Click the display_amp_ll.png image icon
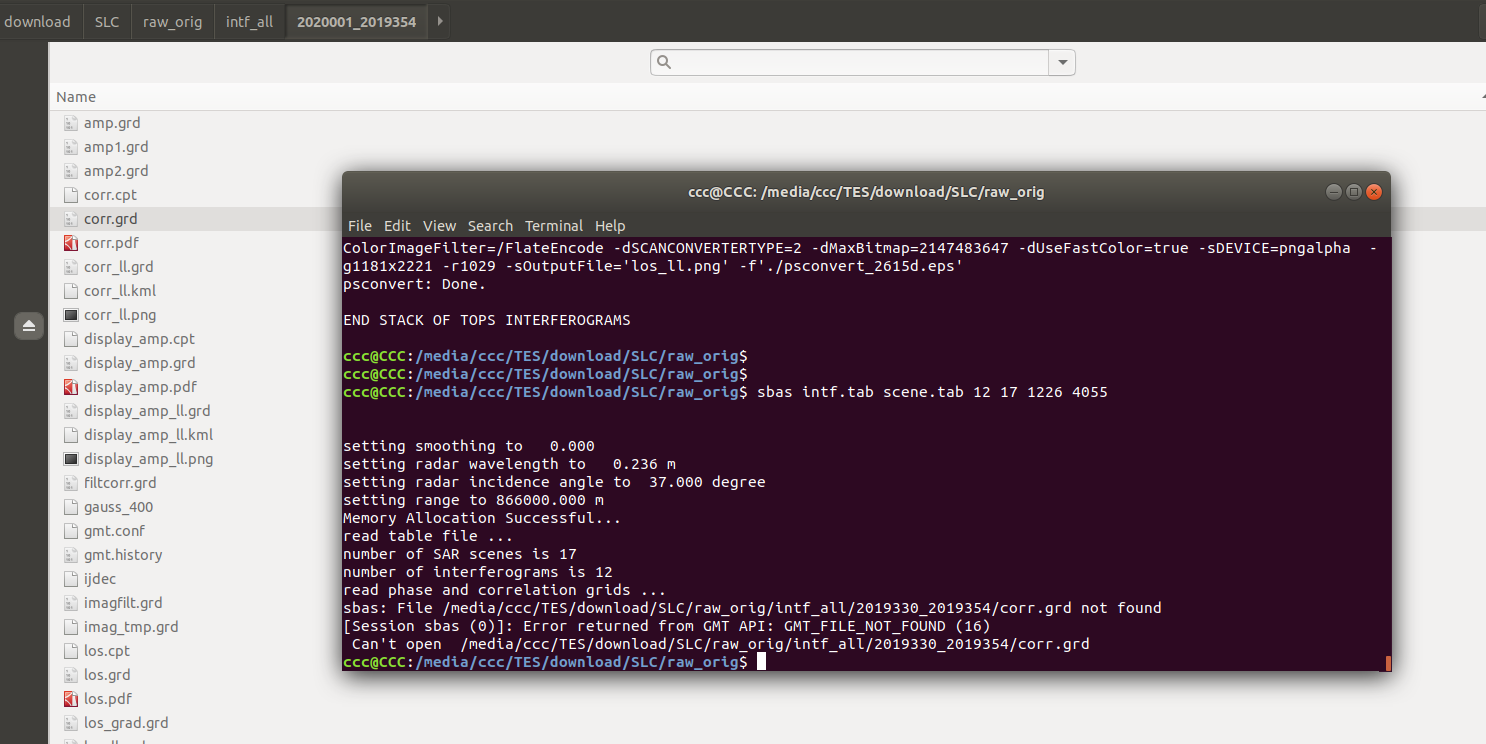This screenshot has height=744, width=1486. (x=70, y=459)
